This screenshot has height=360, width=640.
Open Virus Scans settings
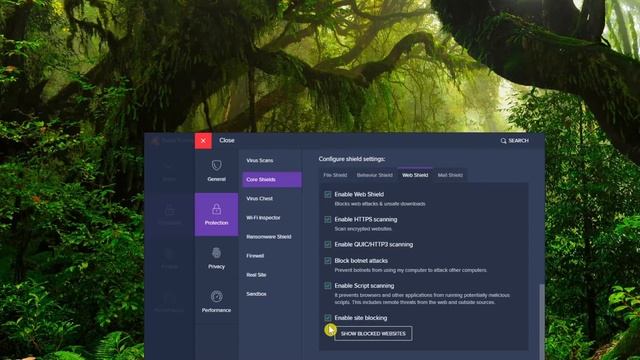point(260,160)
